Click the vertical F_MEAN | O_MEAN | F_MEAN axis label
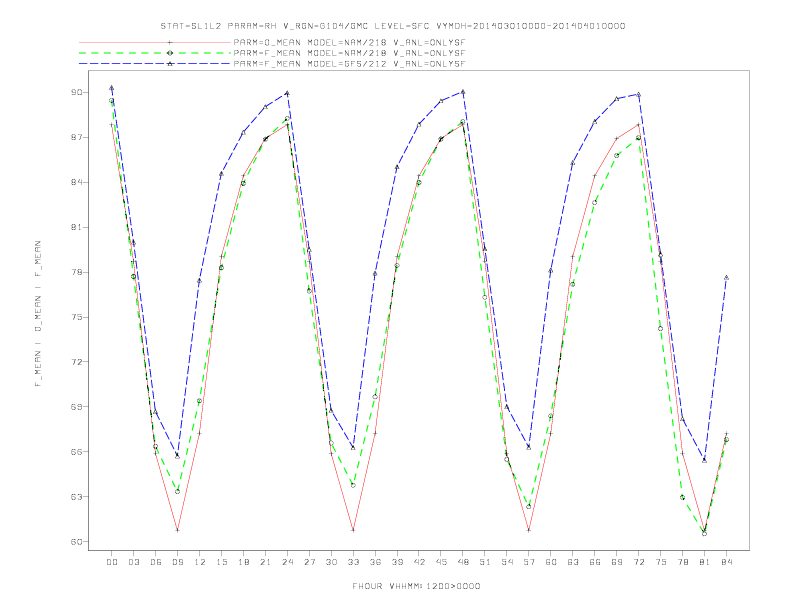The width and height of the screenshot is (792, 612). click(38, 314)
